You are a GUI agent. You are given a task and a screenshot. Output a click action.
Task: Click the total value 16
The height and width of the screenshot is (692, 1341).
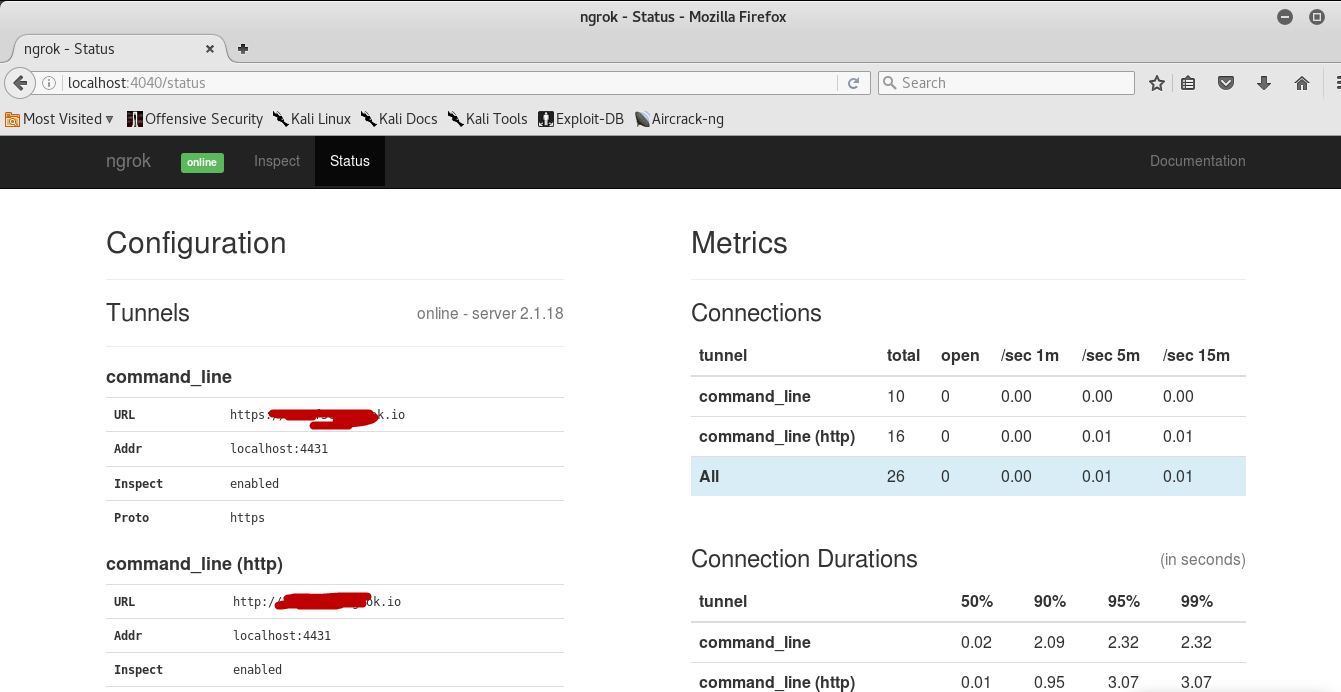(896, 437)
